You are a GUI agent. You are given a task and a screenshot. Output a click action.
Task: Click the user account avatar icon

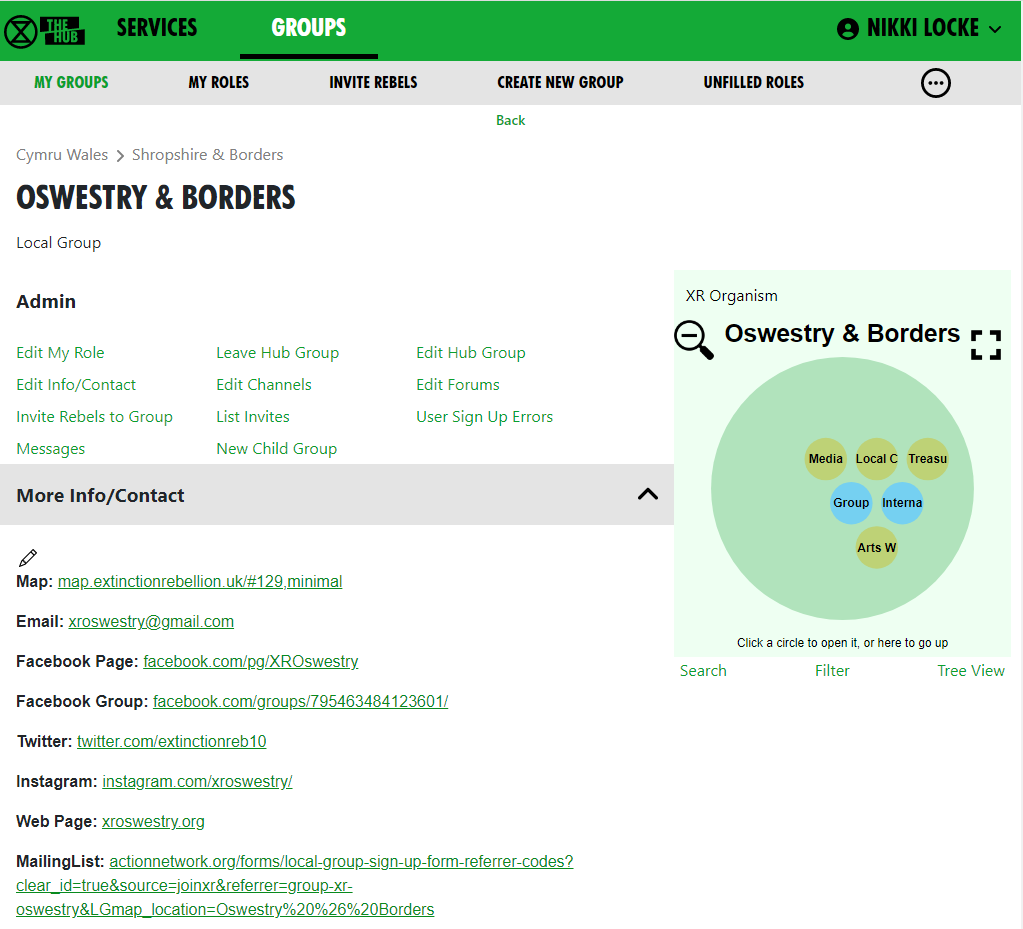click(847, 29)
